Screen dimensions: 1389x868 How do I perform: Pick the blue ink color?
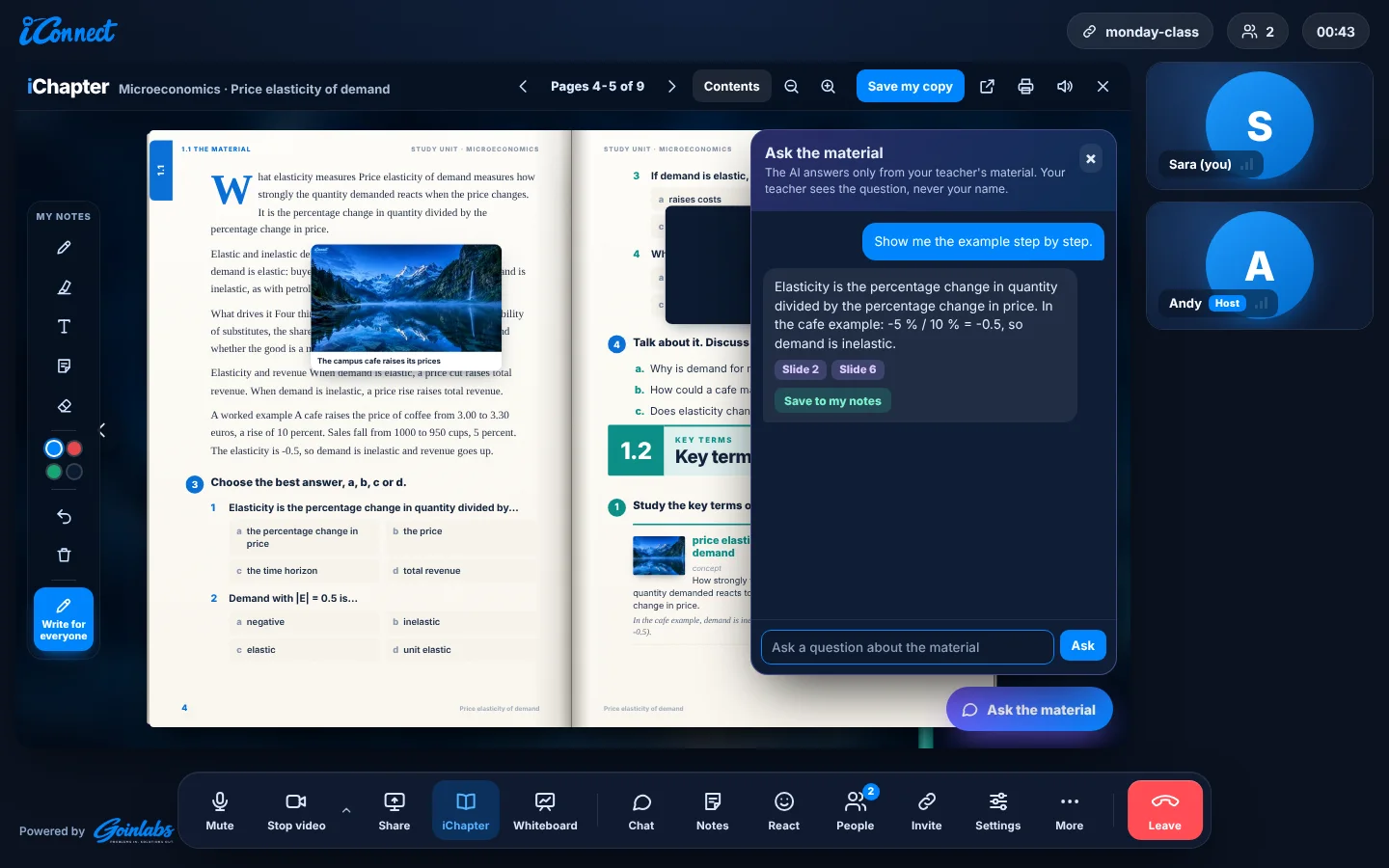[54, 448]
